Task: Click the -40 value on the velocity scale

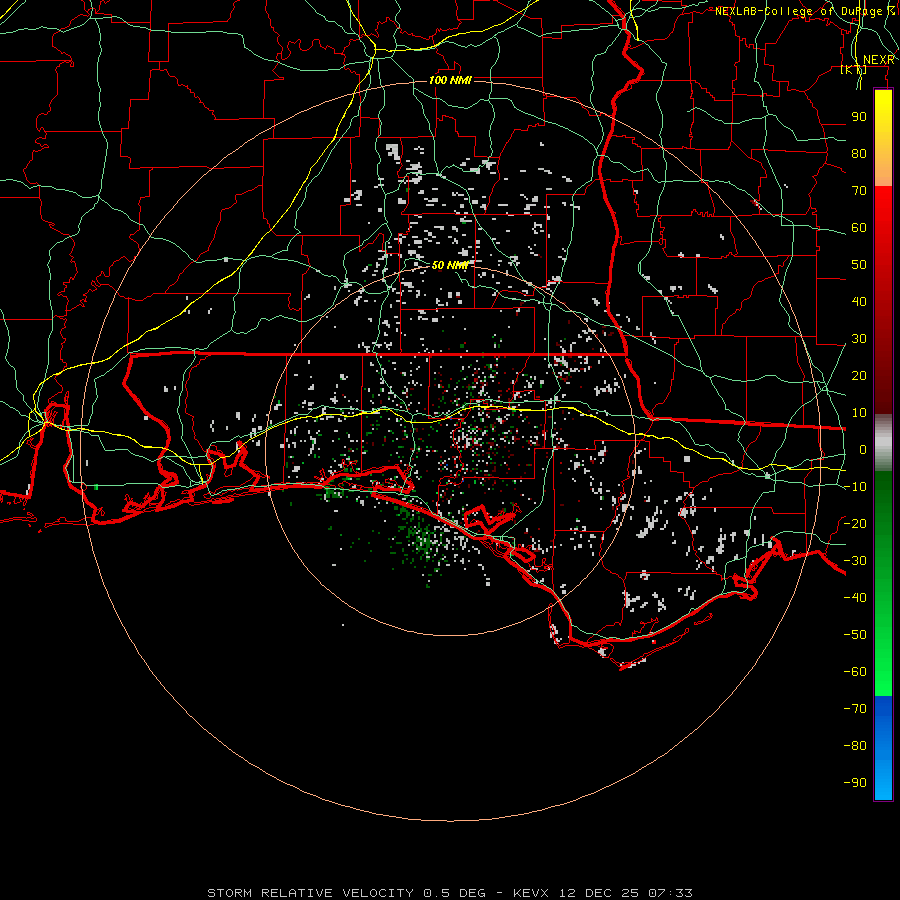Action: [855, 598]
